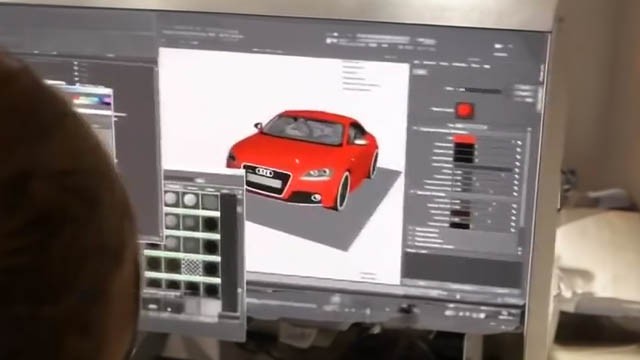Click the first black color swatch below the red one

point(464,147)
